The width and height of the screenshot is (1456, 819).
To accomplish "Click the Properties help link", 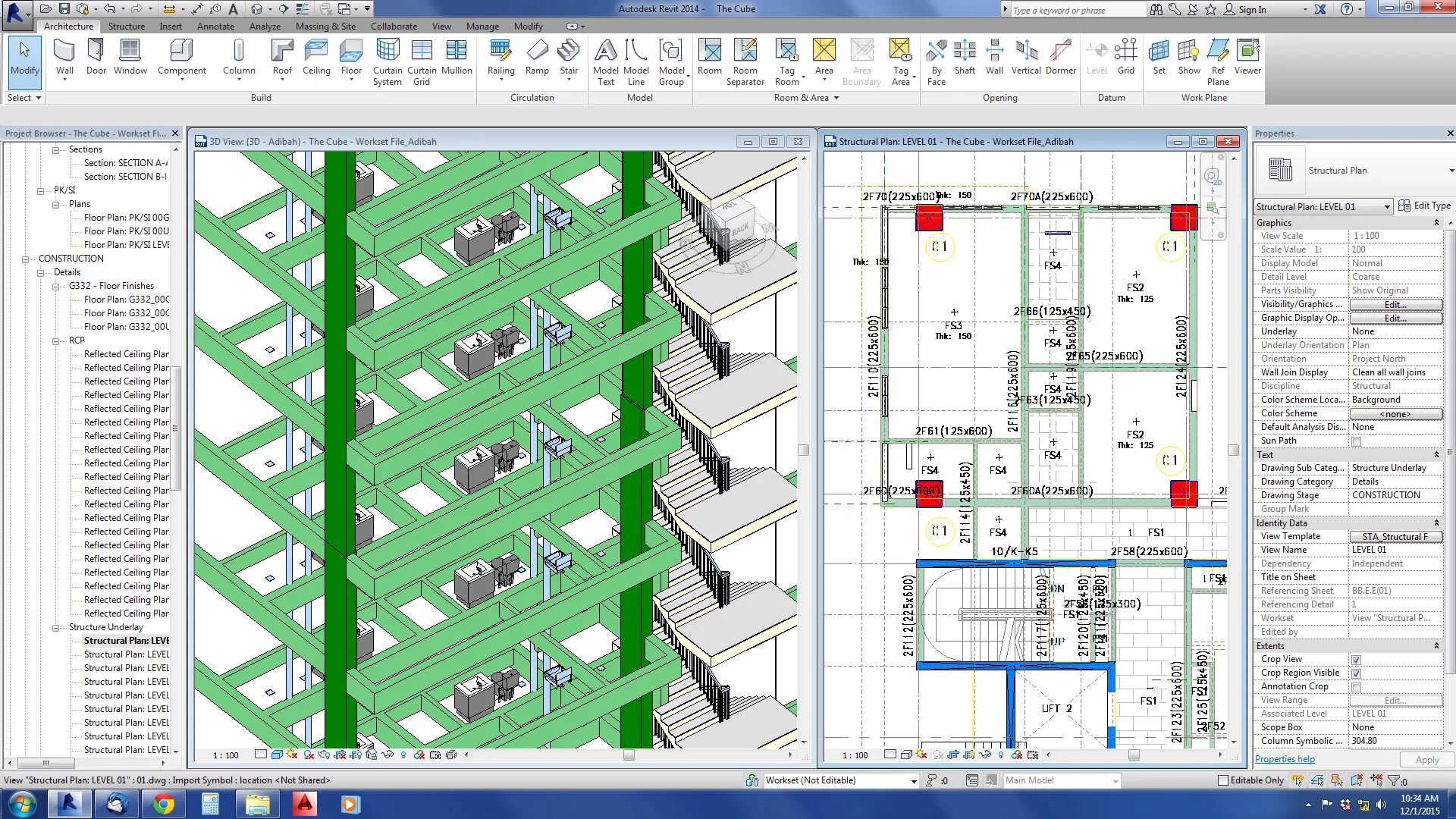I will [1285, 759].
